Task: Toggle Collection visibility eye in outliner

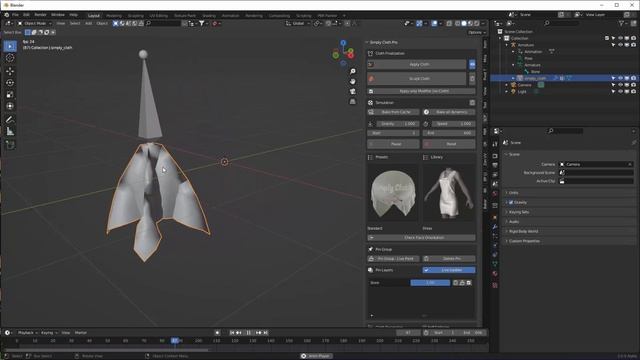Action: 620,38
